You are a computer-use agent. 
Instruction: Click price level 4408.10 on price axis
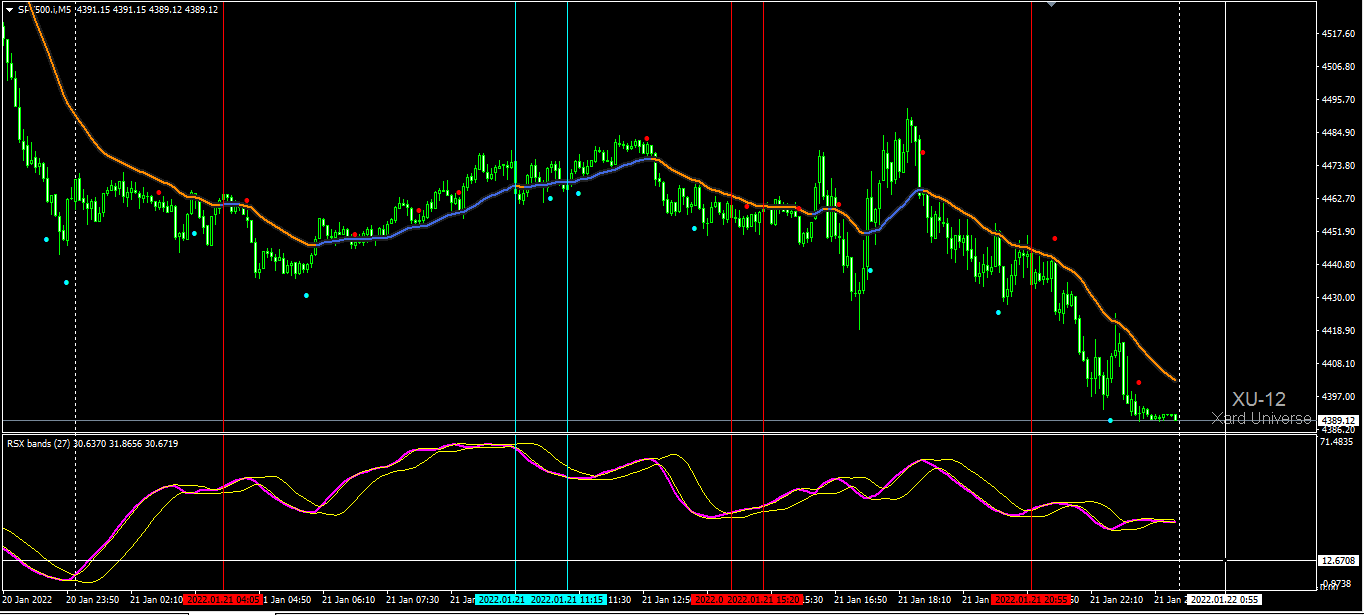pyautogui.click(x=1338, y=364)
